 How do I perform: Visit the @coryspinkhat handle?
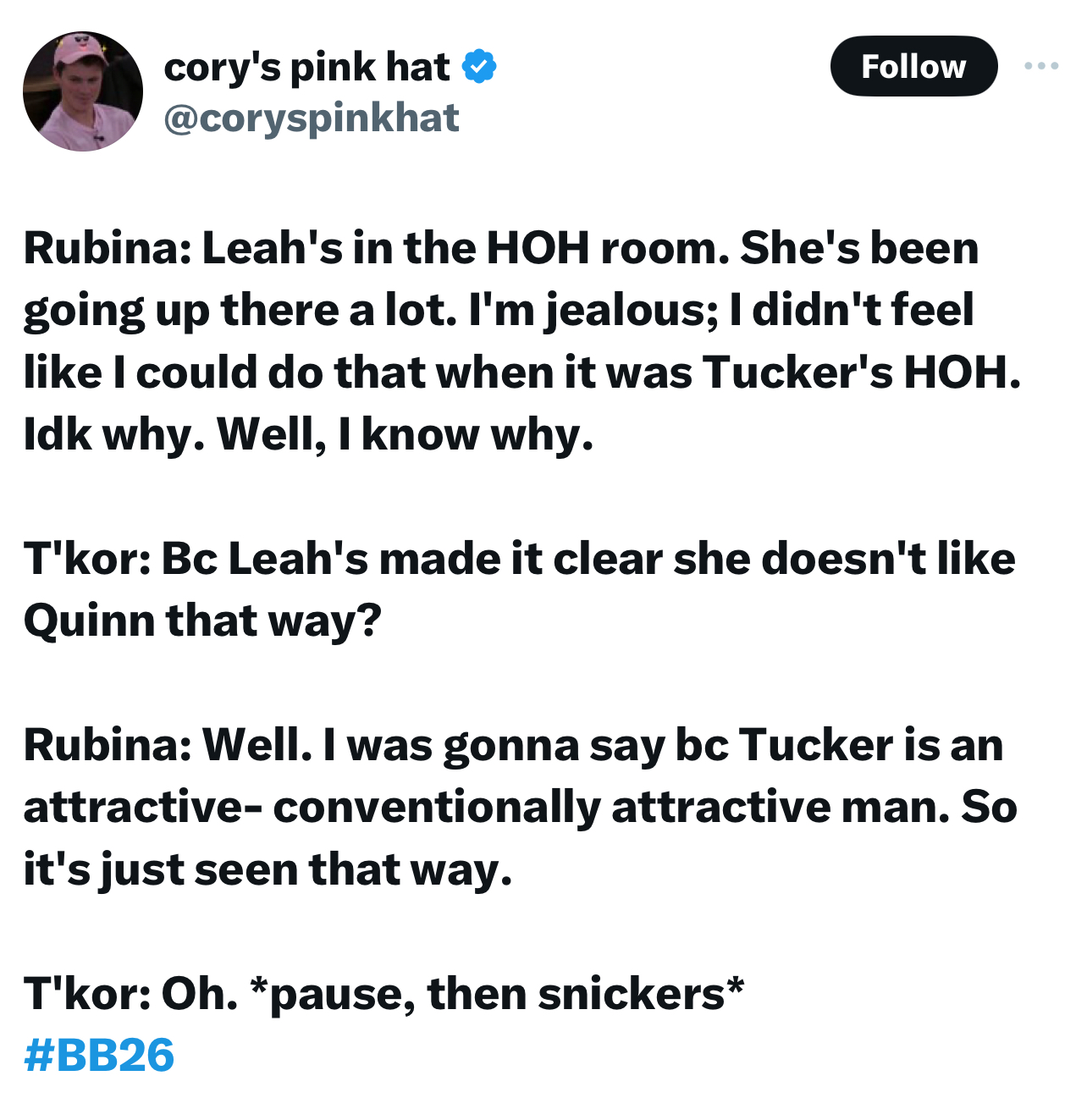click(311, 118)
